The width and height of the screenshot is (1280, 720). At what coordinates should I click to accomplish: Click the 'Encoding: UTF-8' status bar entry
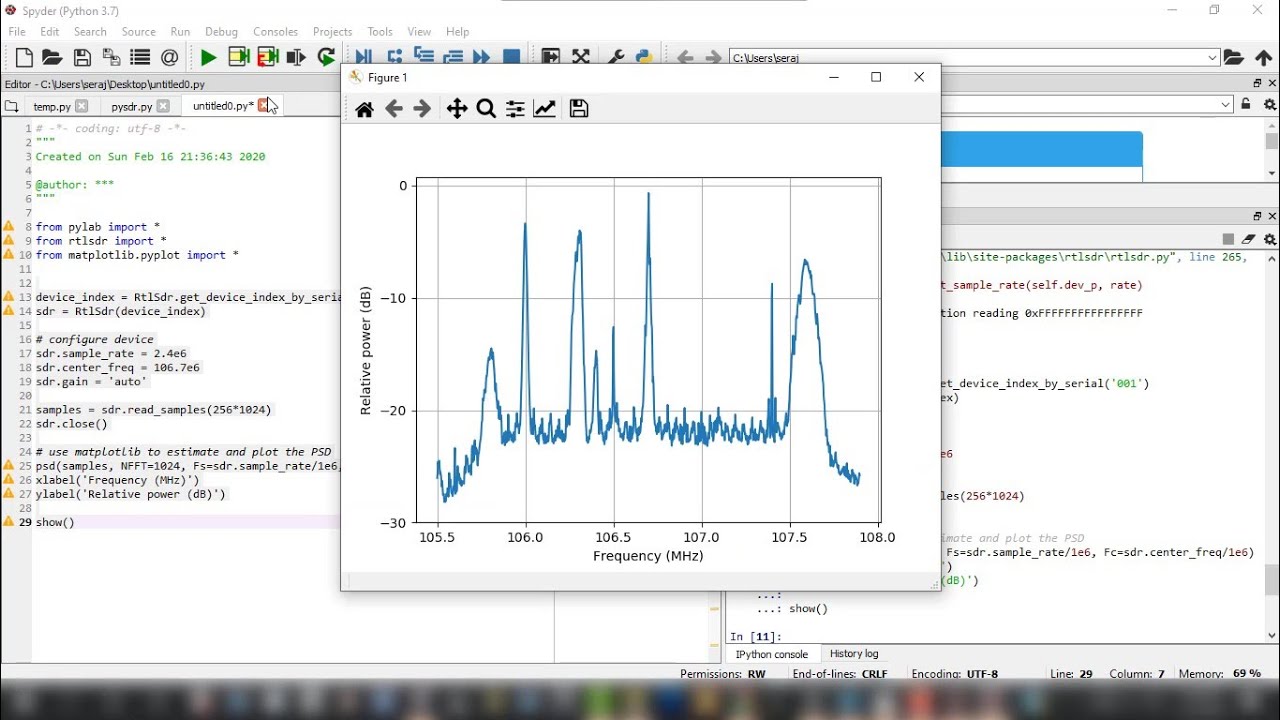(x=955, y=674)
